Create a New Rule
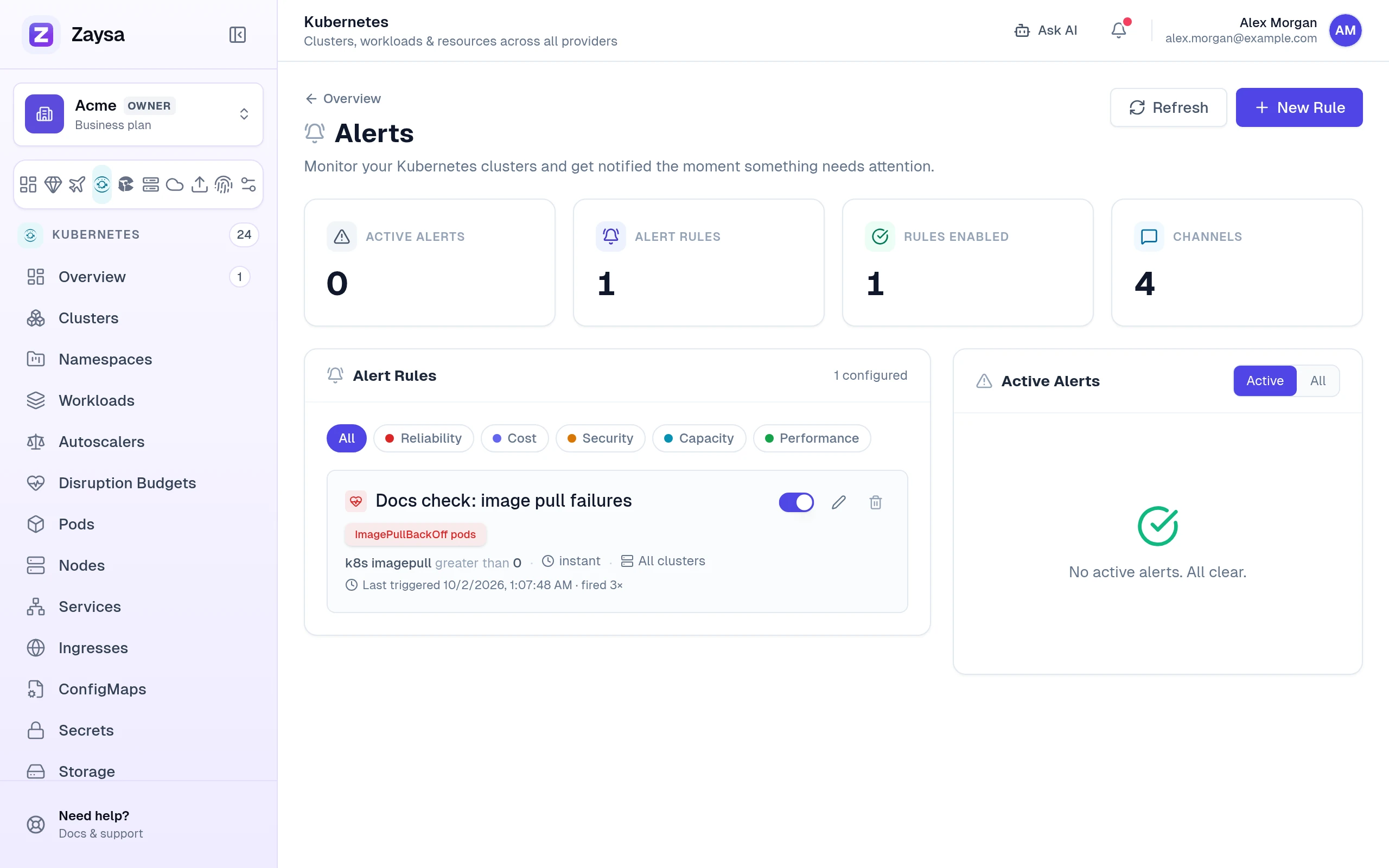Image resolution: width=1389 pixels, height=868 pixels. (x=1299, y=107)
